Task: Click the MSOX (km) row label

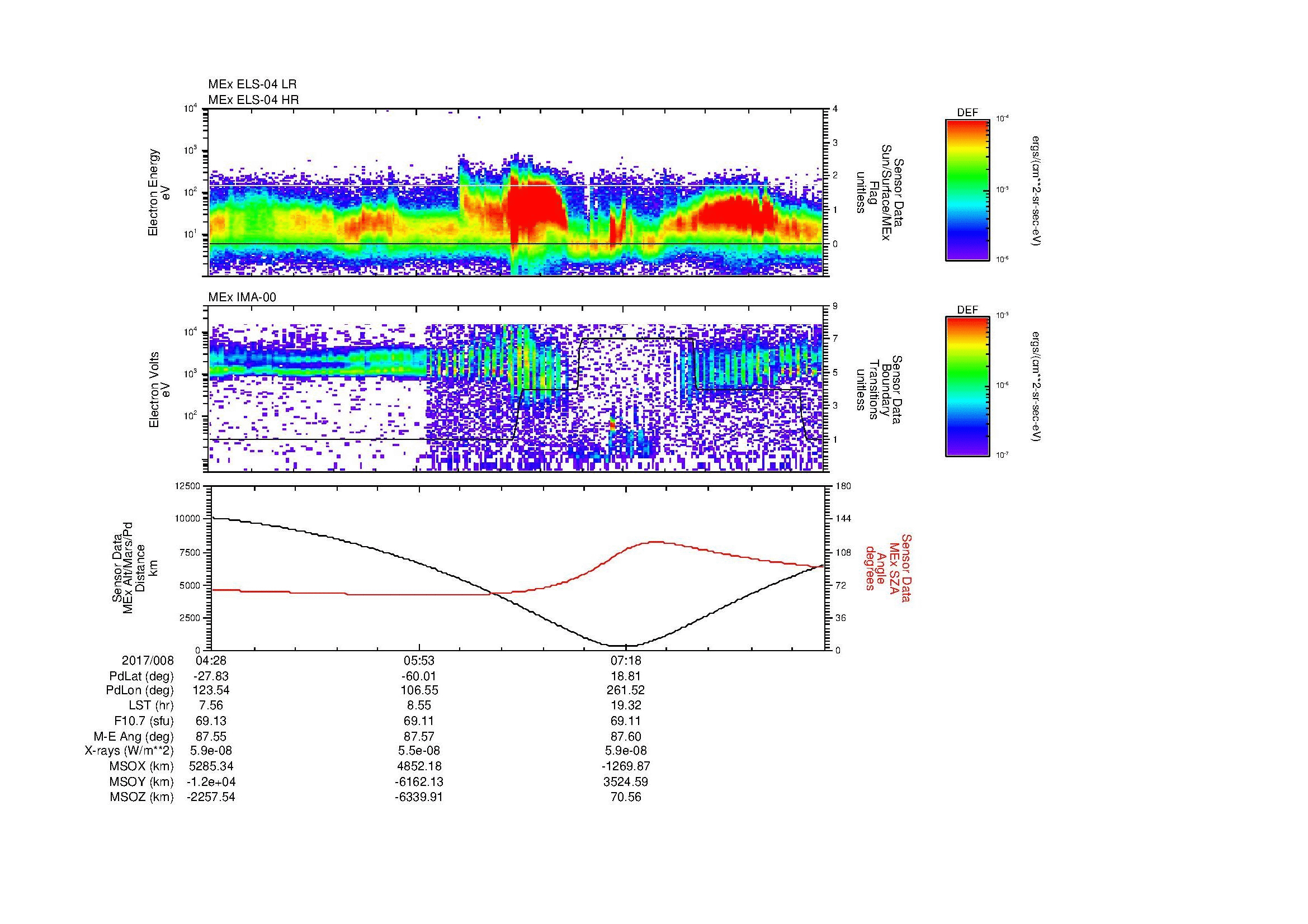Action: coord(141,766)
